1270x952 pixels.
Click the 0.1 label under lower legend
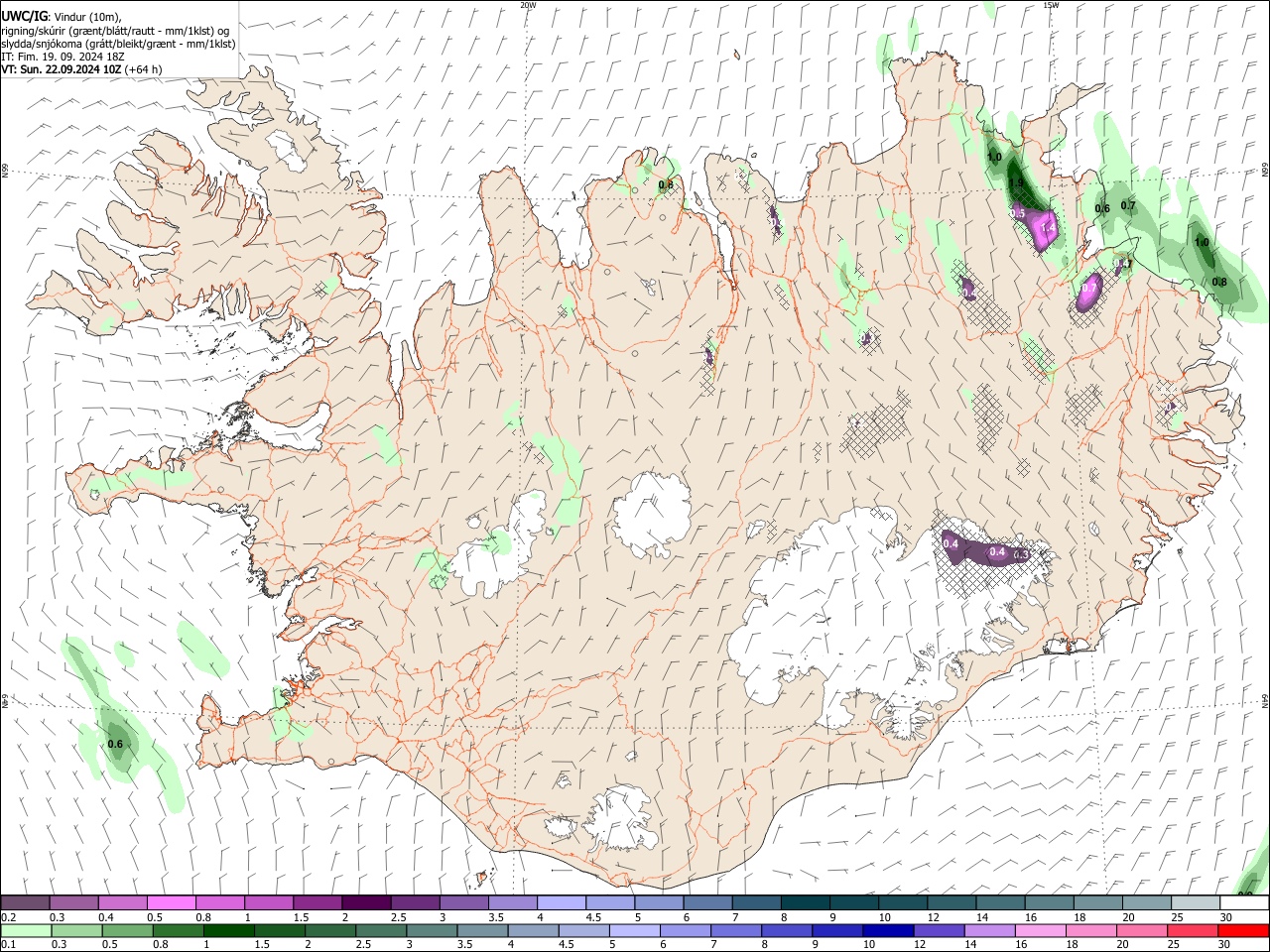(x=8, y=945)
